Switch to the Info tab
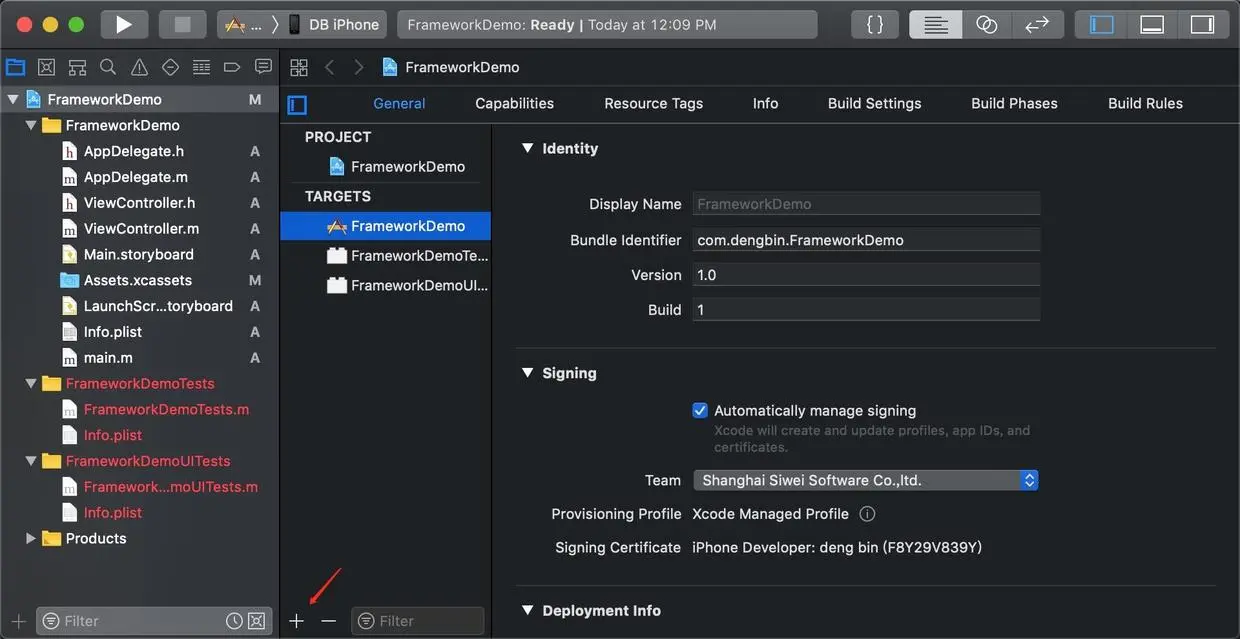Viewport: 1240px width, 639px height. pyautogui.click(x=765, y=103)
